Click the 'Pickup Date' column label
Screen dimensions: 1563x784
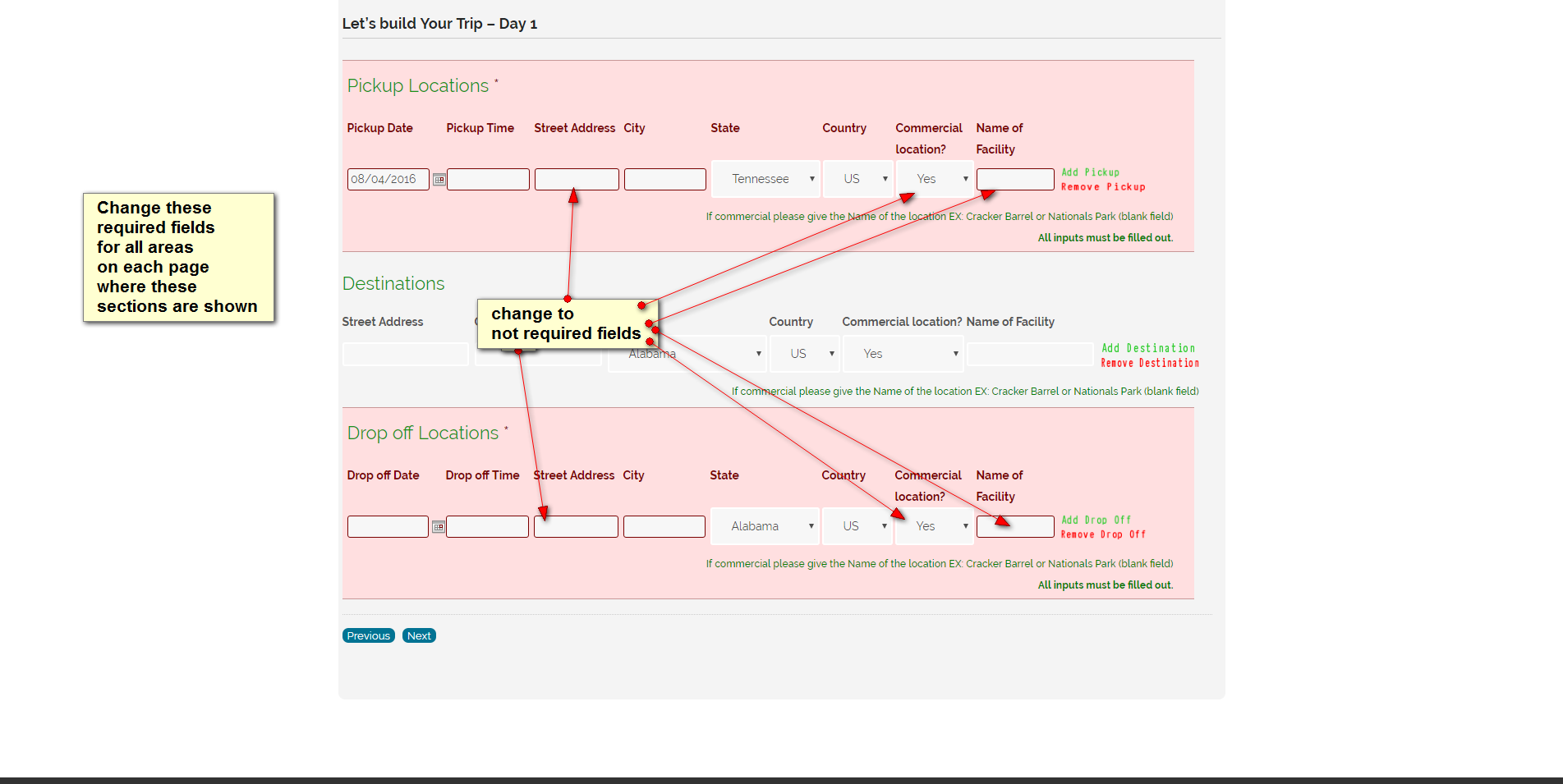[x=380, y=128]
